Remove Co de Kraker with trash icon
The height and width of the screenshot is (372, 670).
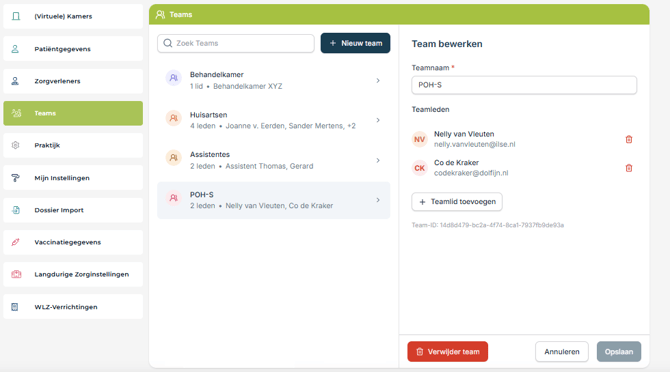(629, 168)
